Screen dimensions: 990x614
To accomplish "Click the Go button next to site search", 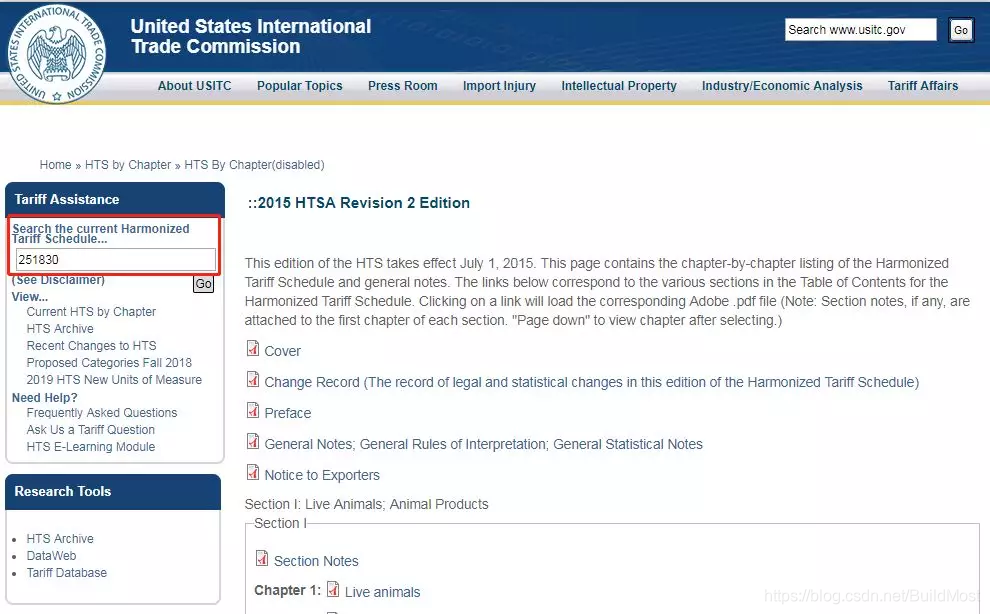I will coord(961,30).
